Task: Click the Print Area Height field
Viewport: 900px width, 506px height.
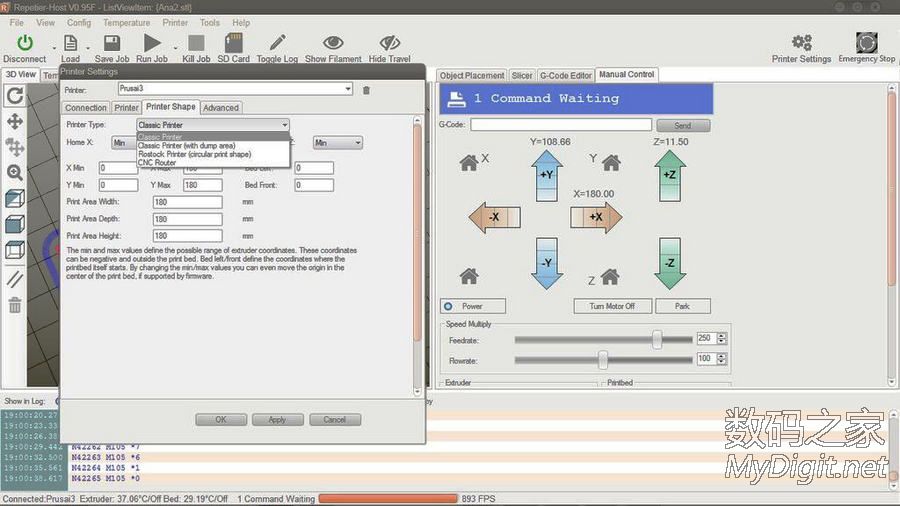Action: point(187,236)
